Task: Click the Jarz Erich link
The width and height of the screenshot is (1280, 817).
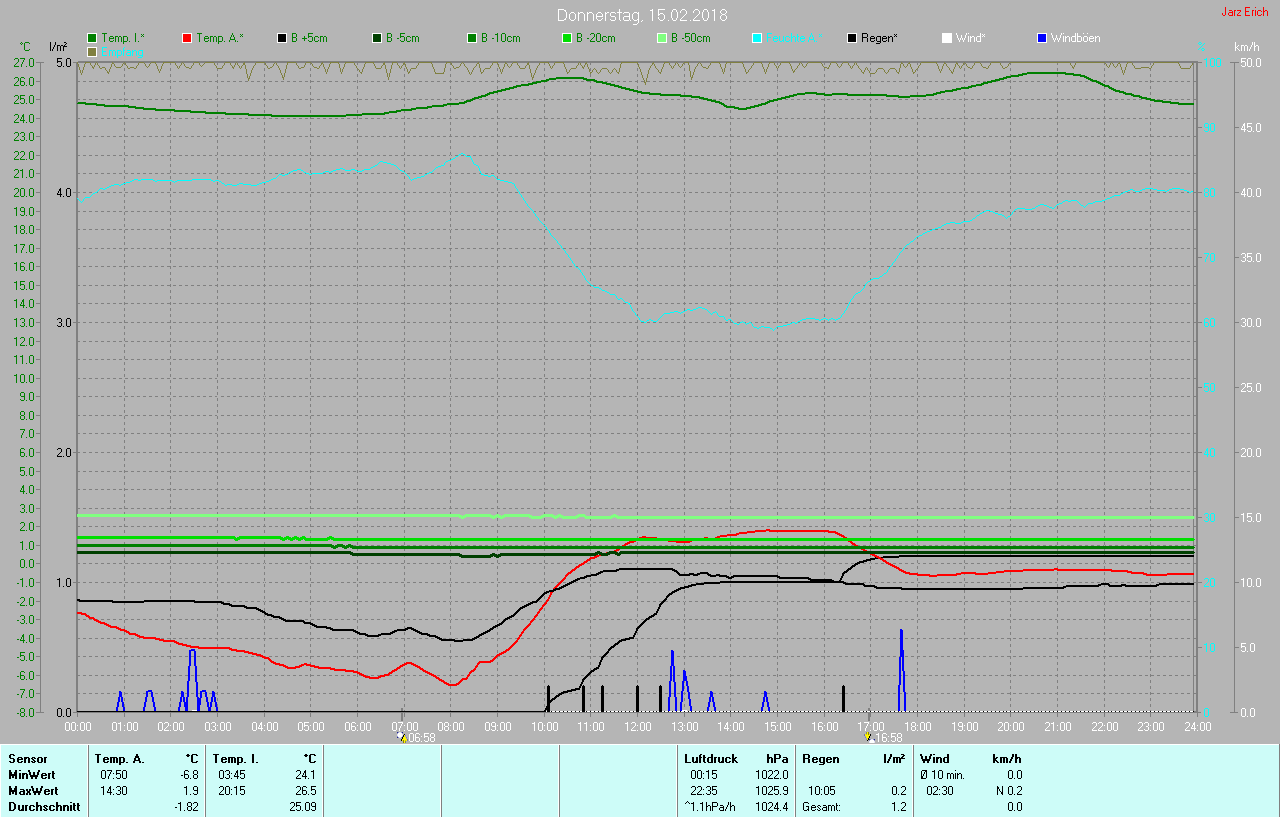Action: click(x=1245, y=12)
